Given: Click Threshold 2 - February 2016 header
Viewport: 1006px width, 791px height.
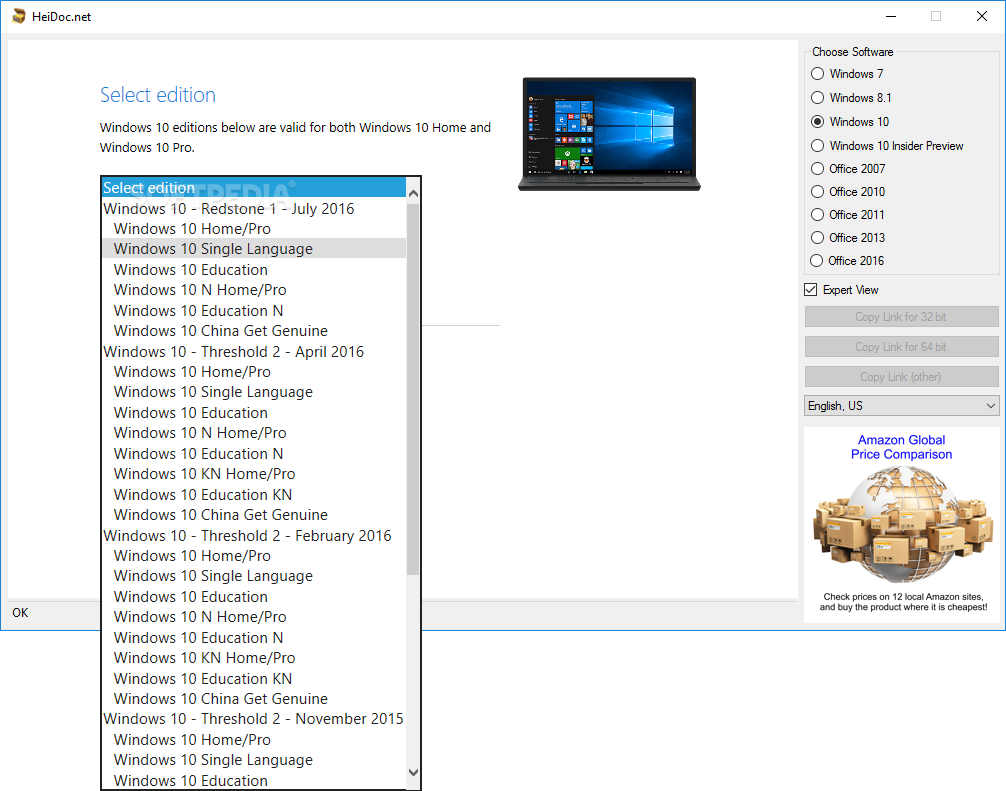Looking at the screenshot, I should (254, 536).
